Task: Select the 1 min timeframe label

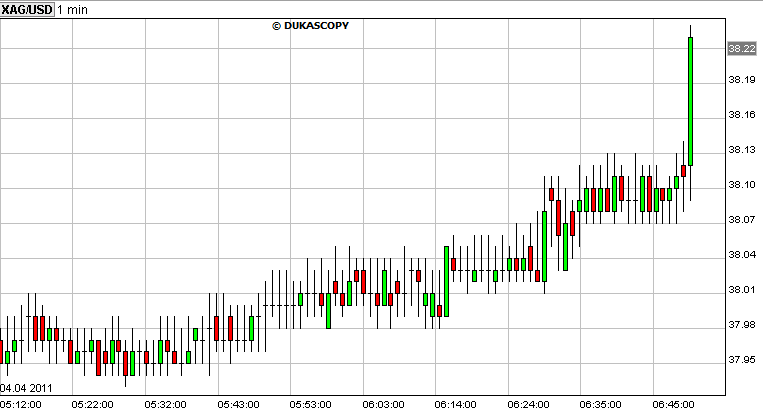Action: click(x=73, y=10)
